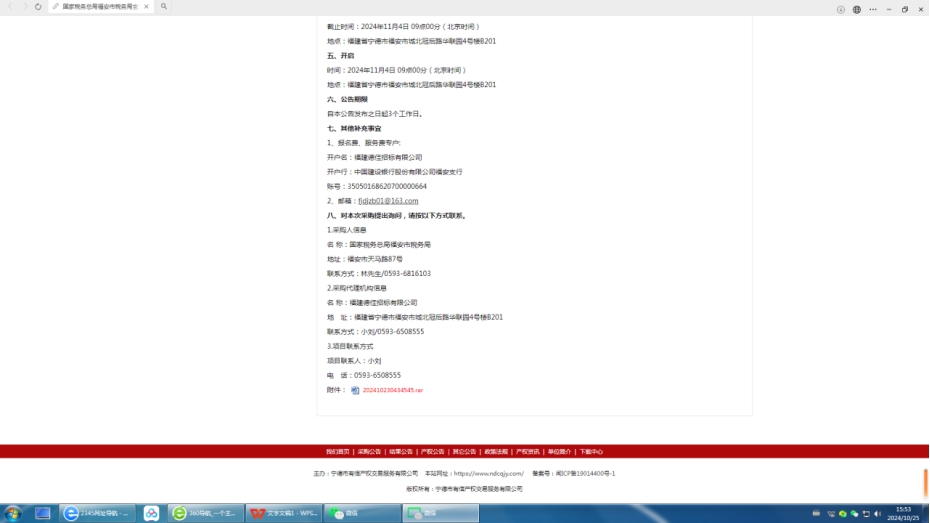Open the 2345网址导航 taskbar window
930x523 pixels.
(x=97, y=513)
